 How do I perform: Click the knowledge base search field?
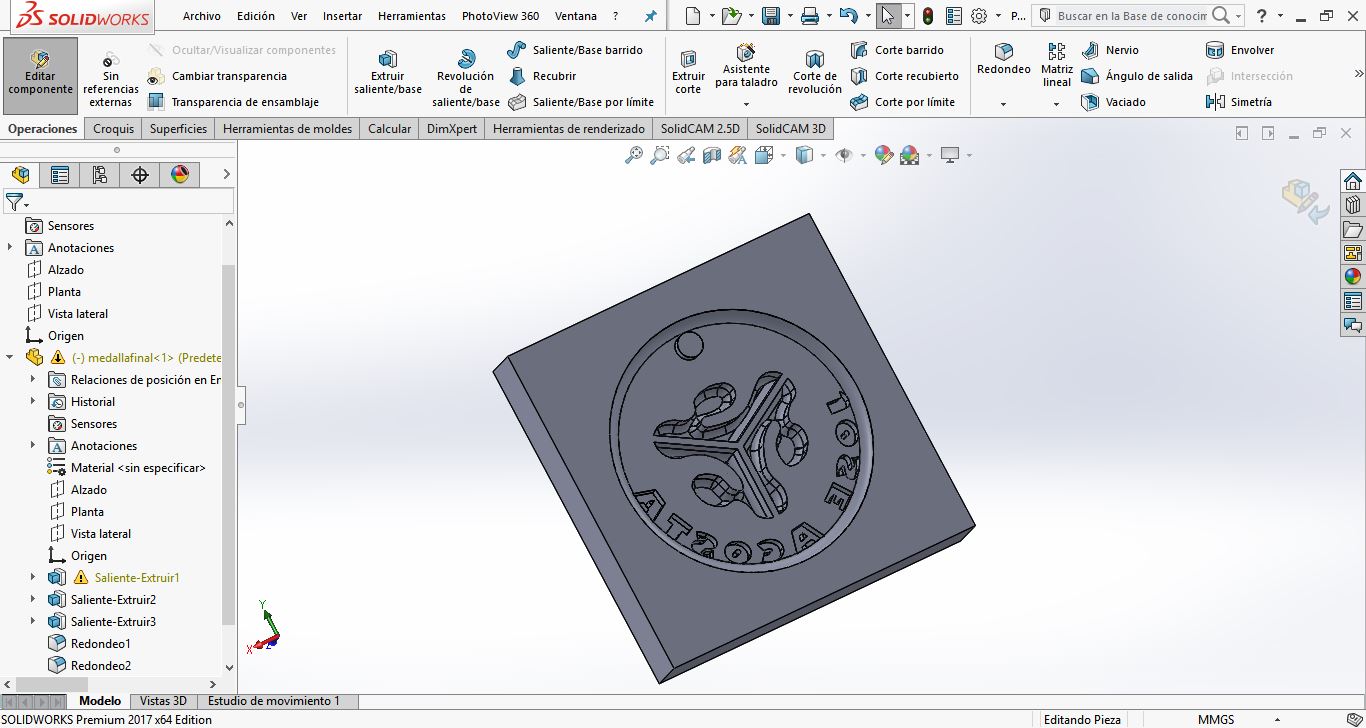pos(1132,16)
